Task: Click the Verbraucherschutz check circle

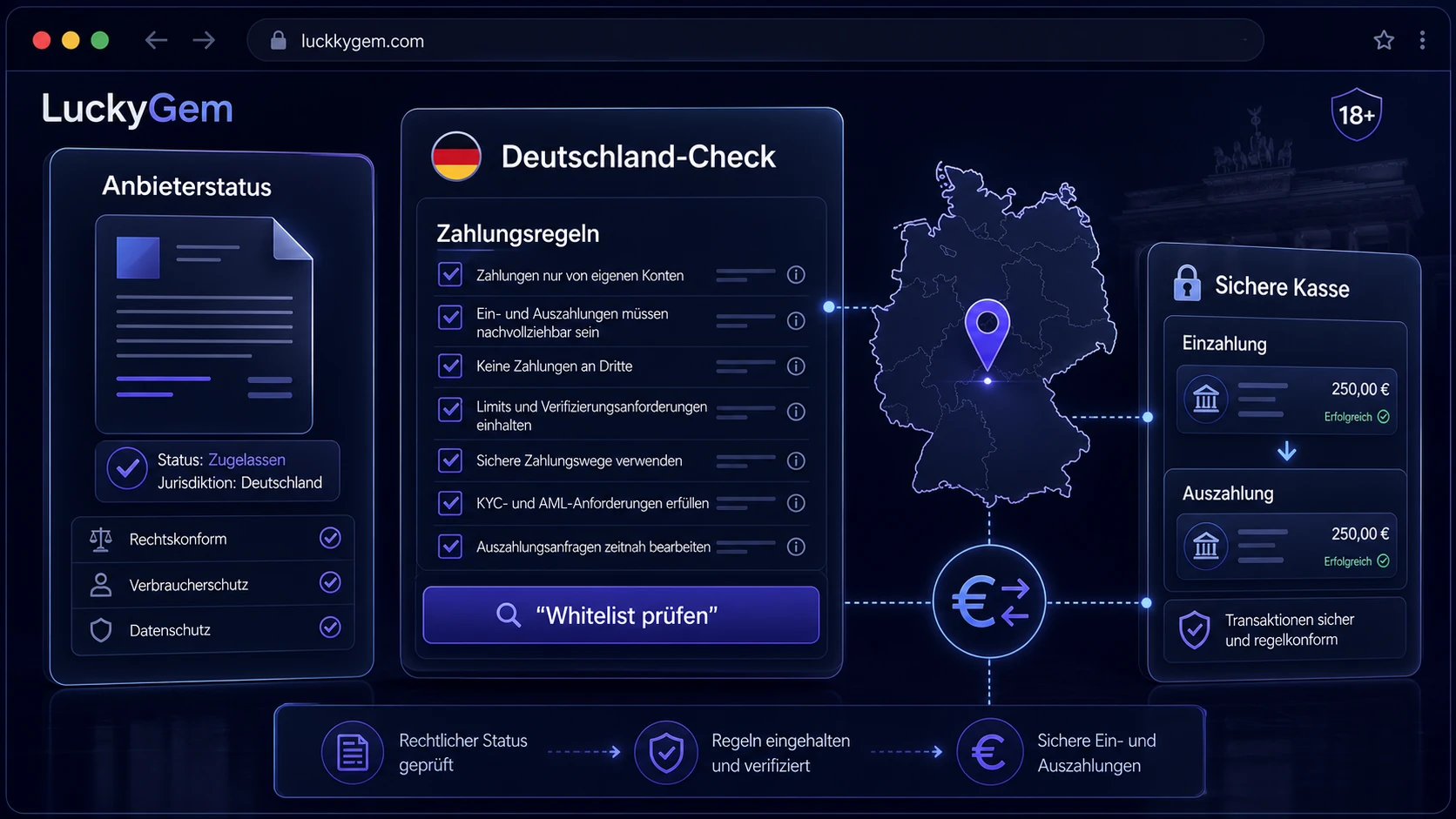Action: pyautogui.click(x=330, y=582)
